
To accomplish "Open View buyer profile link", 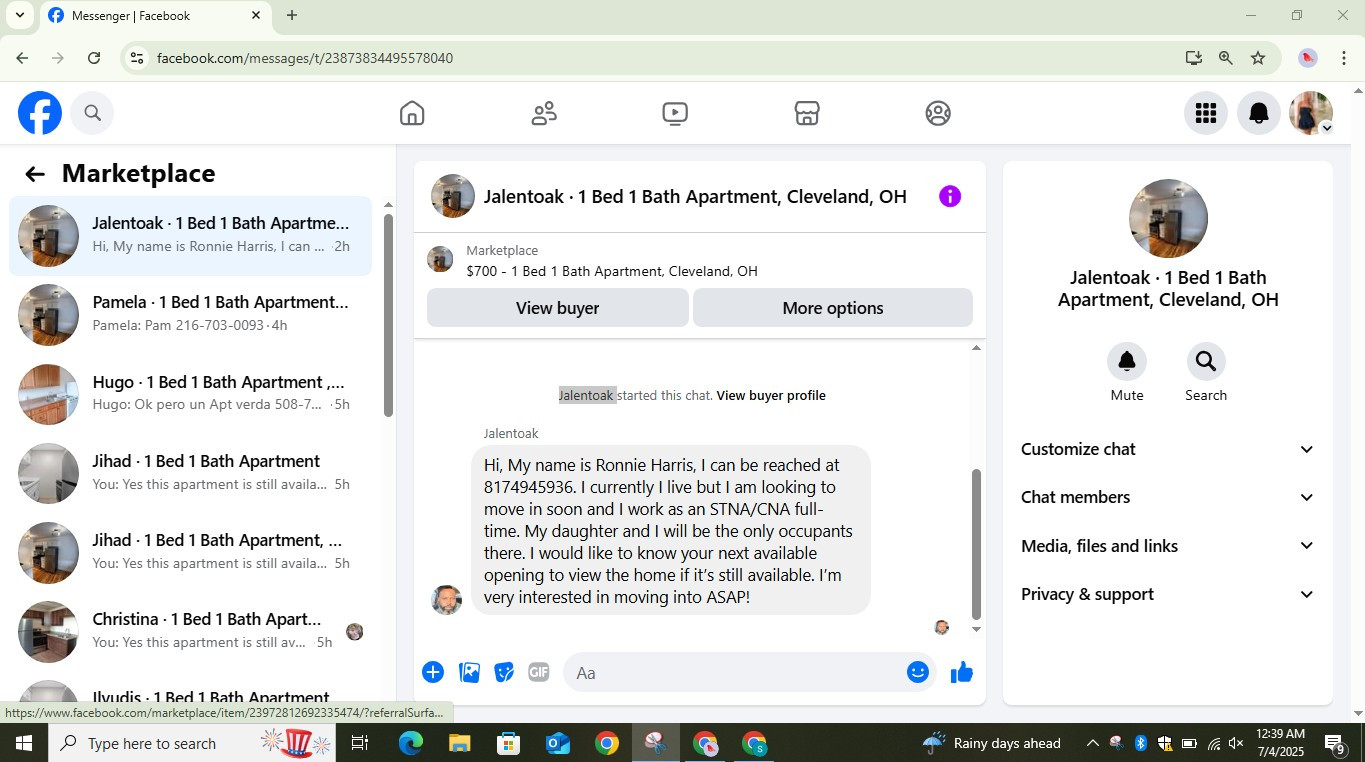I will pos(771,395).
